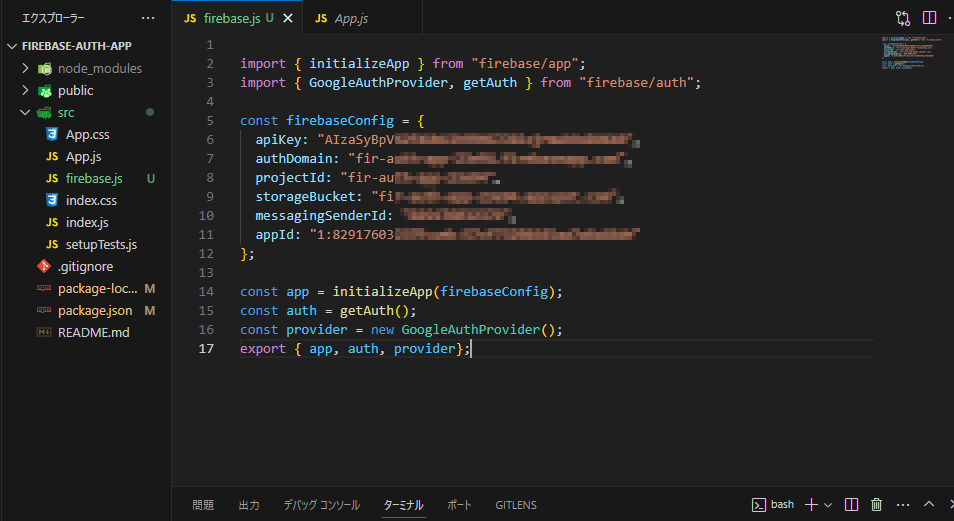Split the editor to the right
Viewport: 954px width, 521px height.
point(929,18)
